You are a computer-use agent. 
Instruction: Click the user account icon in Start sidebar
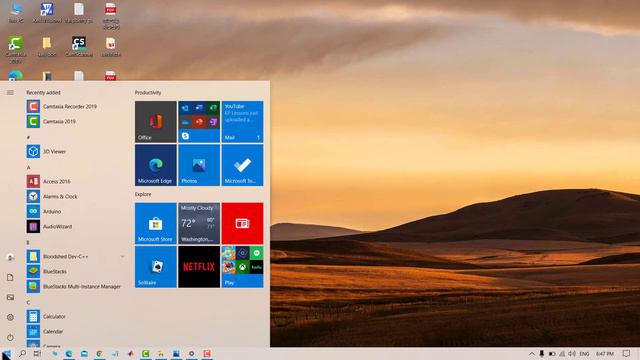tap(10, 257)
